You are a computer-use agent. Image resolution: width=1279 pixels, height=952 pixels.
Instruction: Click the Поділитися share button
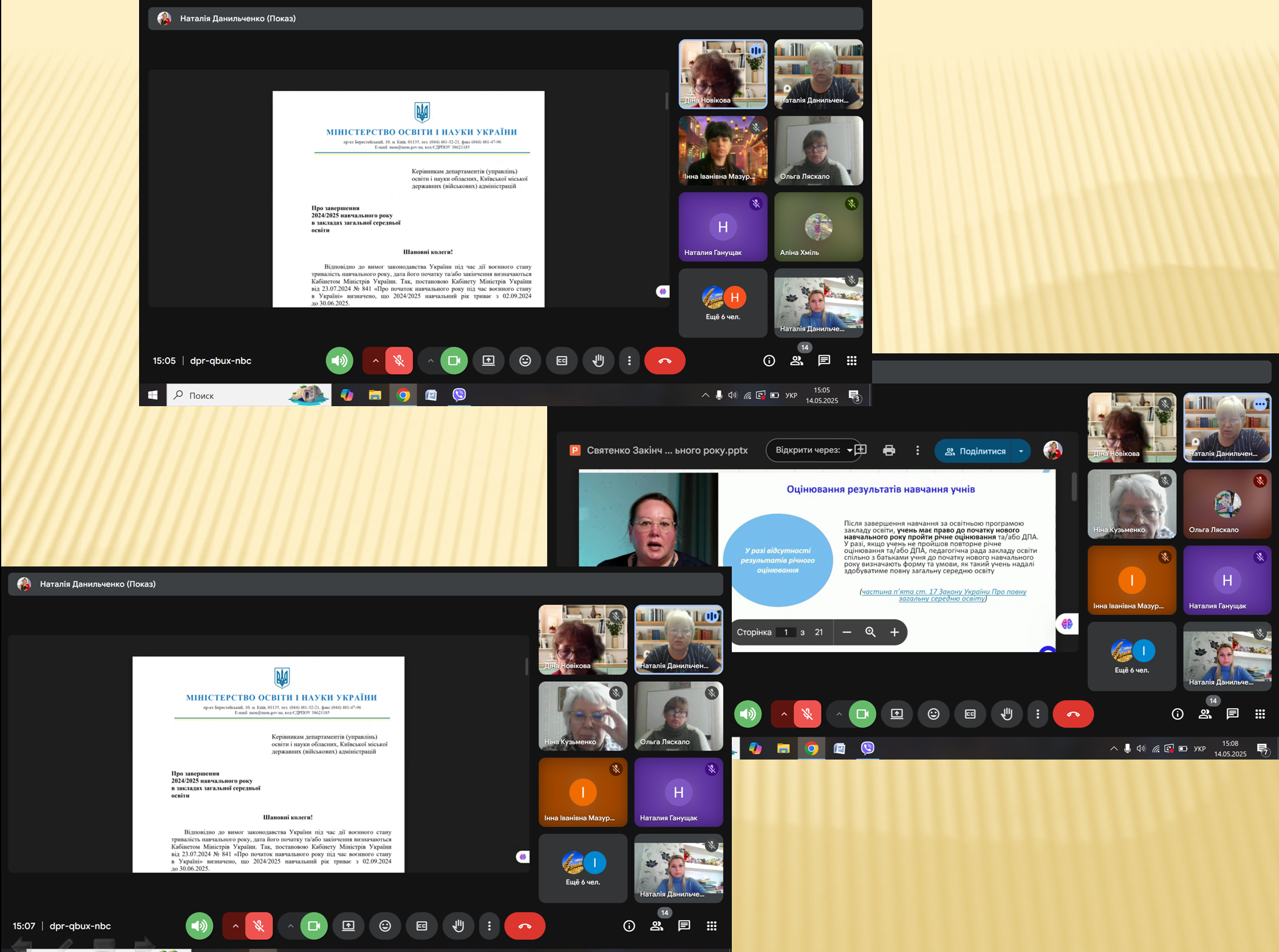(975, 451)
